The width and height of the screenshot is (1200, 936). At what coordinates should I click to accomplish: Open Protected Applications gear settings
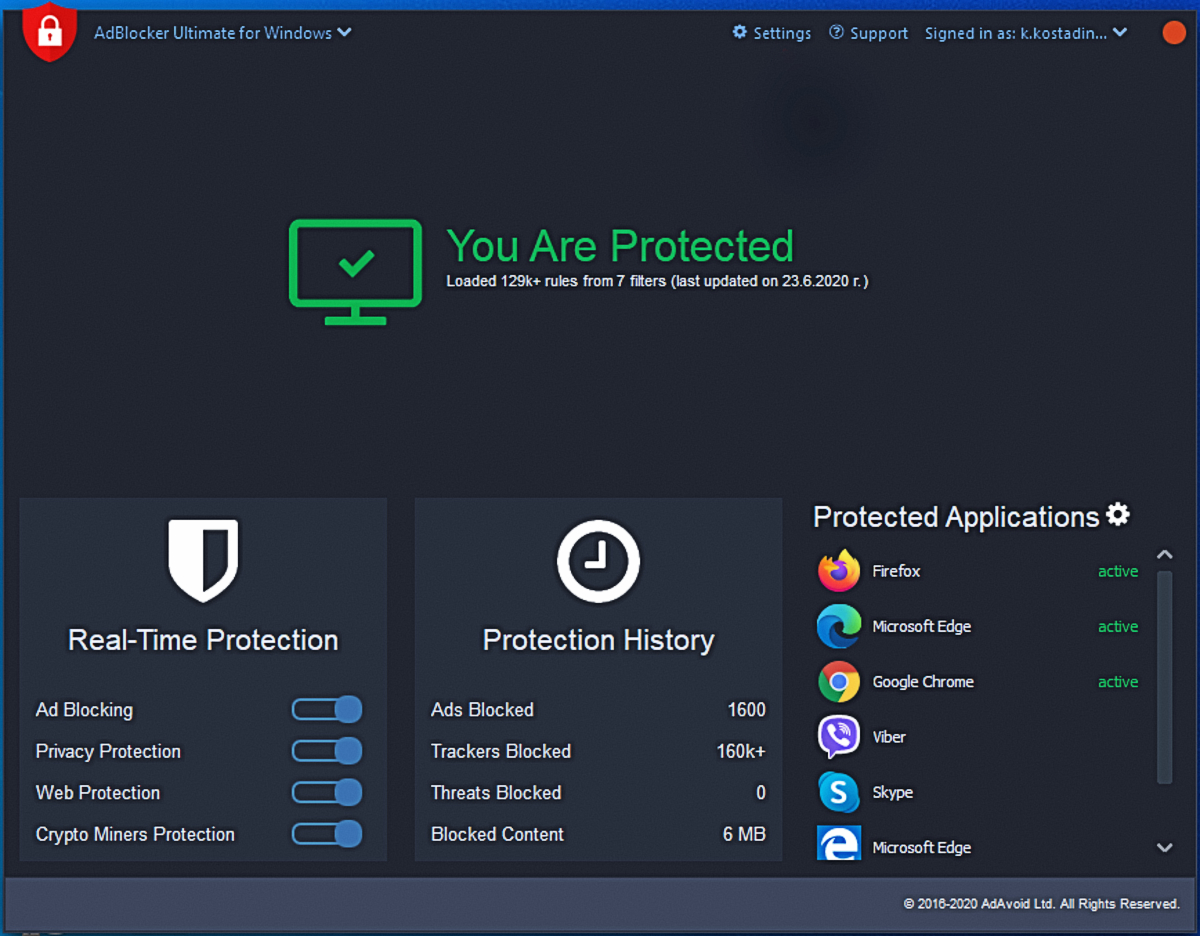pyautogui.click(x=1118, y=516)
